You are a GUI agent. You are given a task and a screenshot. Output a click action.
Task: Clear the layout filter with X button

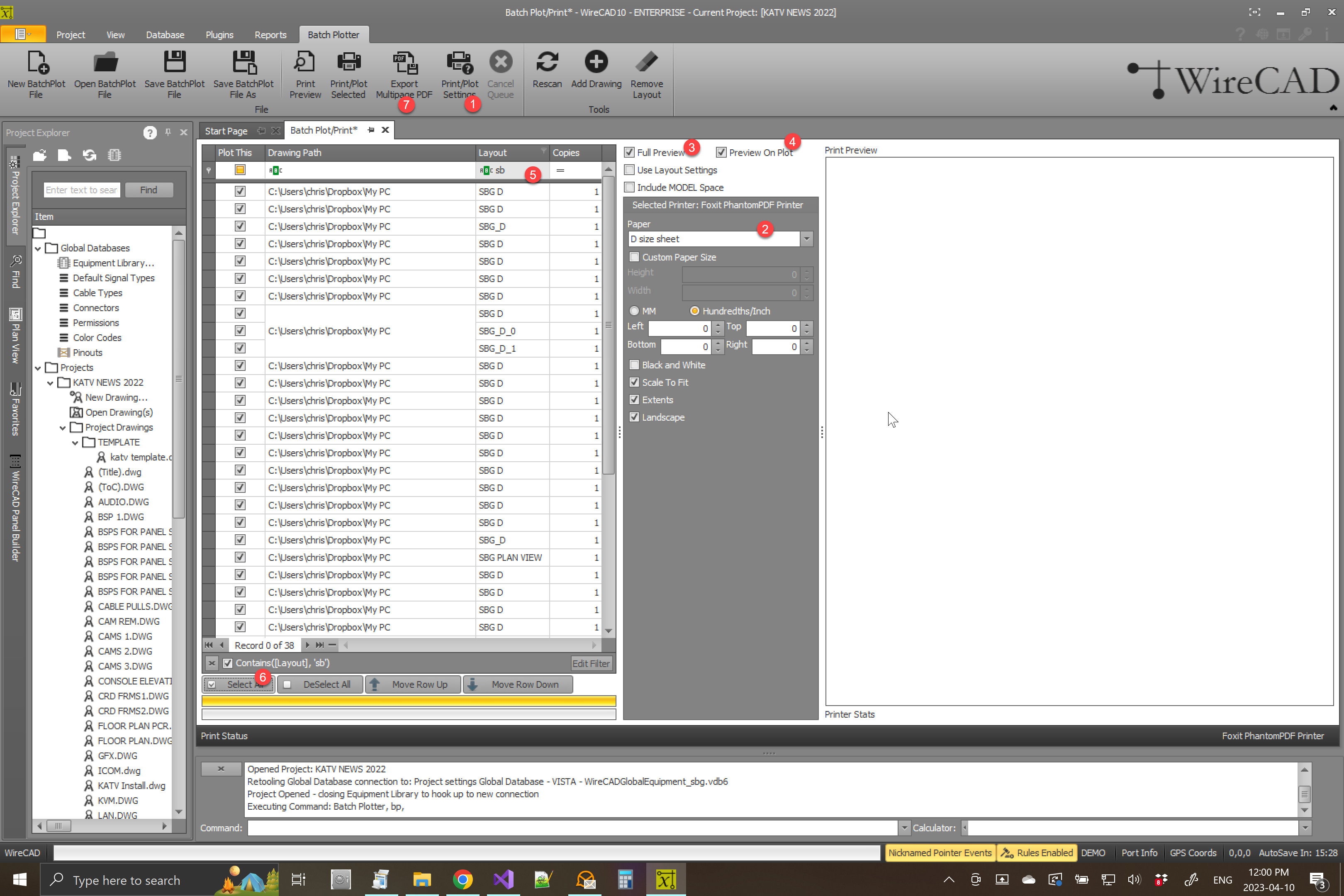pyautogui.click(x=212, y=663)
